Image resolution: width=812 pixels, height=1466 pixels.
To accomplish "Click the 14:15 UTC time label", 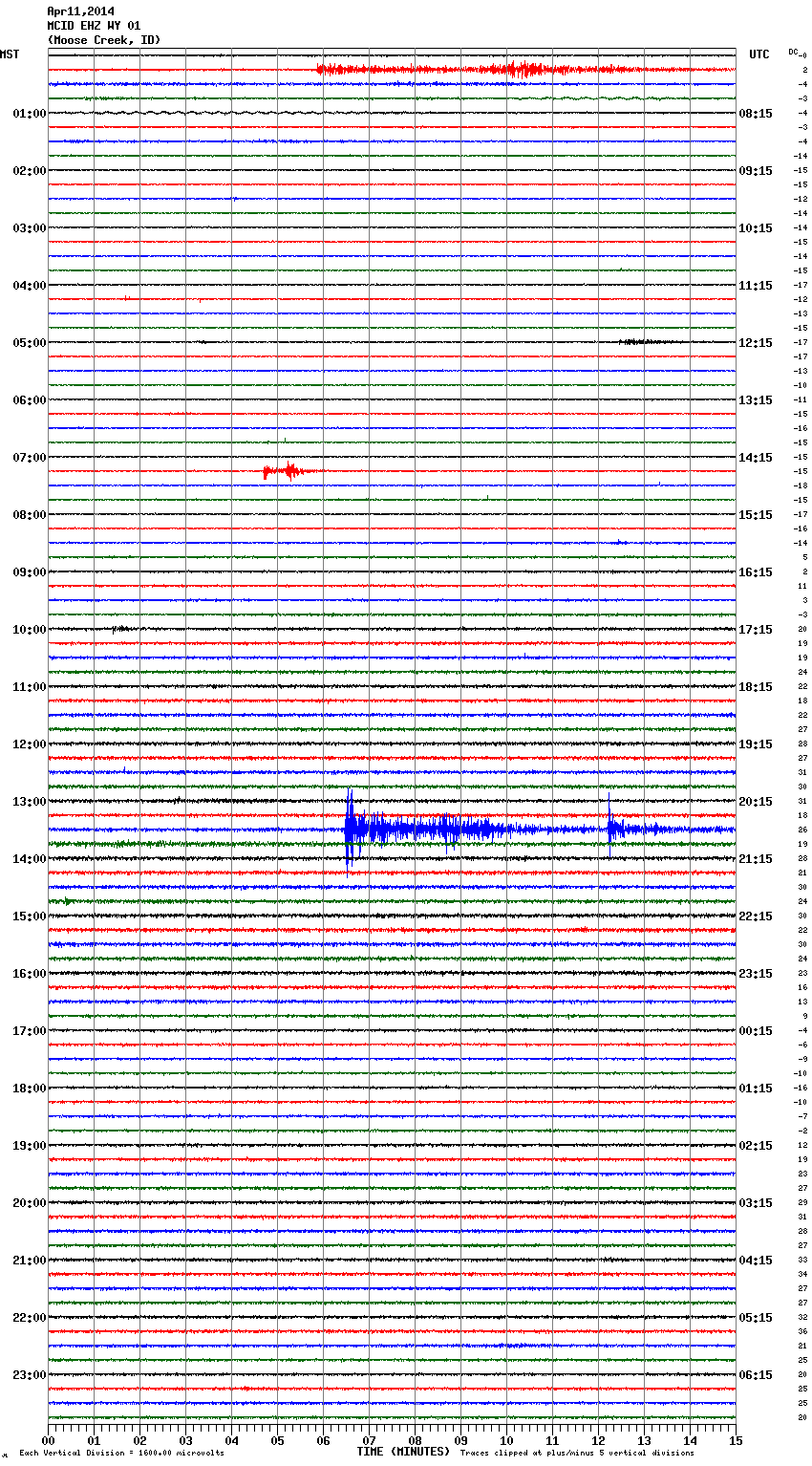I will 756,458.
